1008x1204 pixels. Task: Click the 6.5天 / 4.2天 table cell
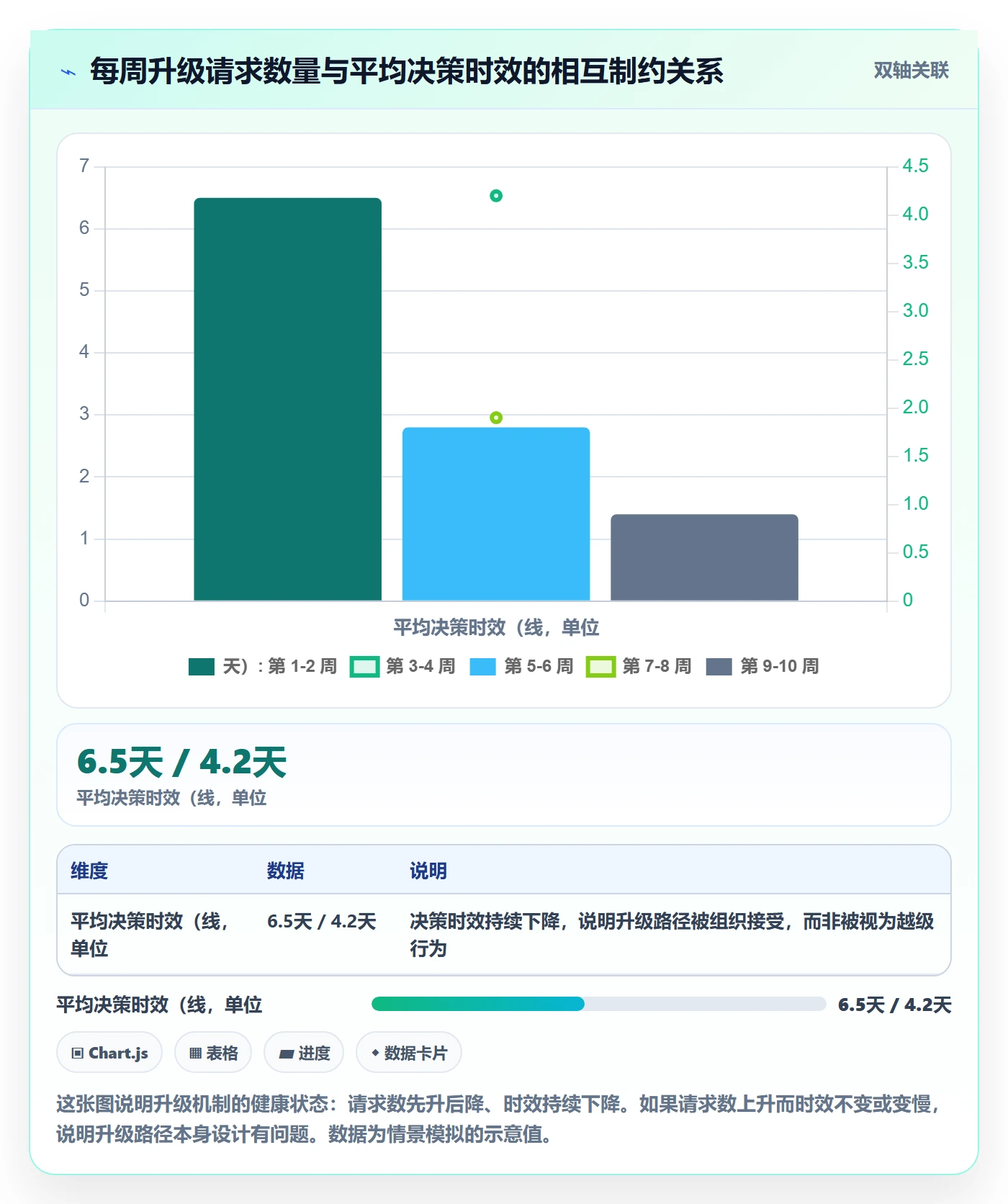click(322, 922)
